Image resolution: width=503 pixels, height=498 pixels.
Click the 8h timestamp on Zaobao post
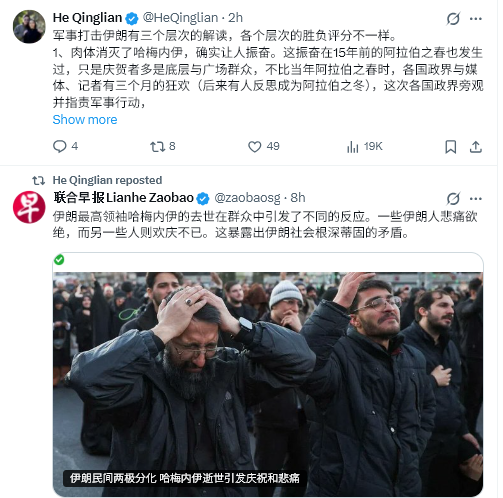(298, 198)
